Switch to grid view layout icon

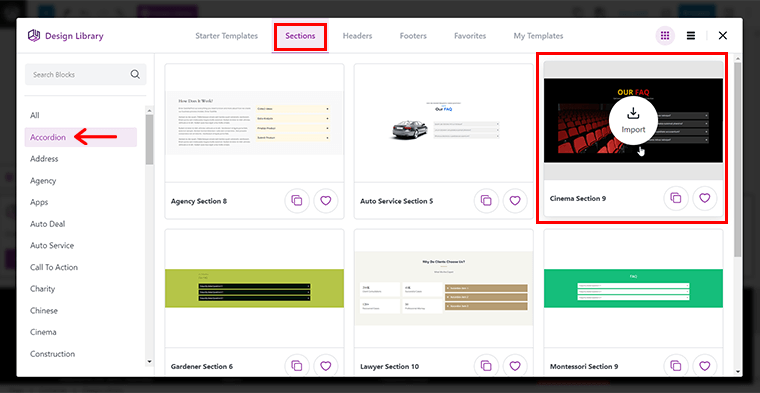tap(665, 35)
